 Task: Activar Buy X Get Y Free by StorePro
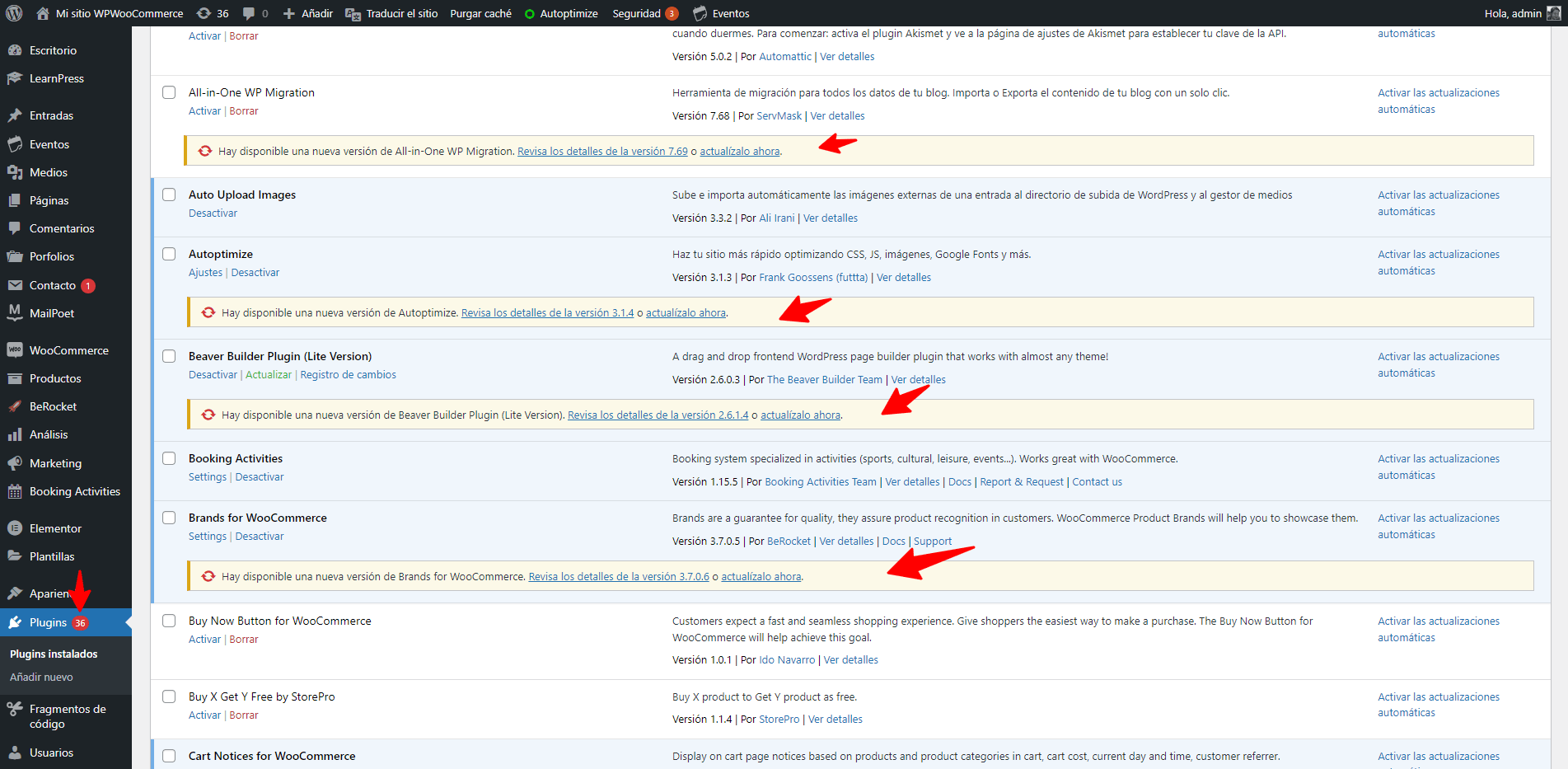(x=204, y=715)
